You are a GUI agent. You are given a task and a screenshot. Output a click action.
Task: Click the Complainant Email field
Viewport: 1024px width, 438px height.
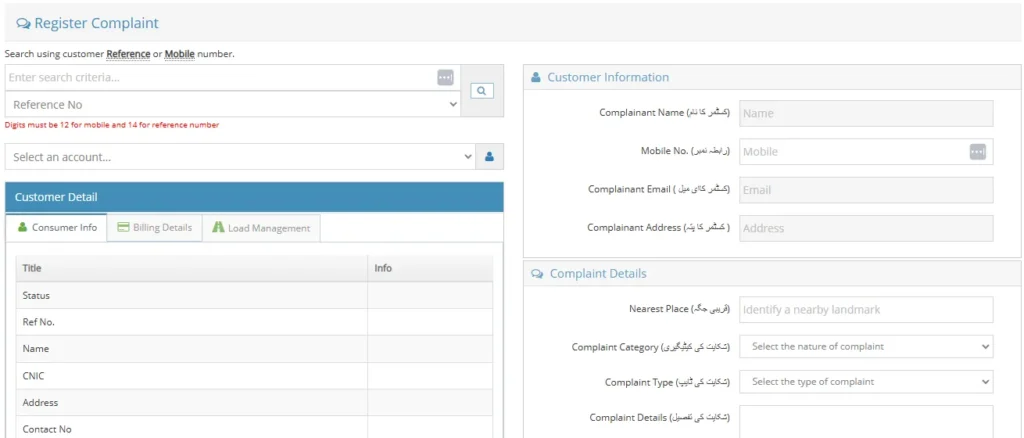pos(866,190)
